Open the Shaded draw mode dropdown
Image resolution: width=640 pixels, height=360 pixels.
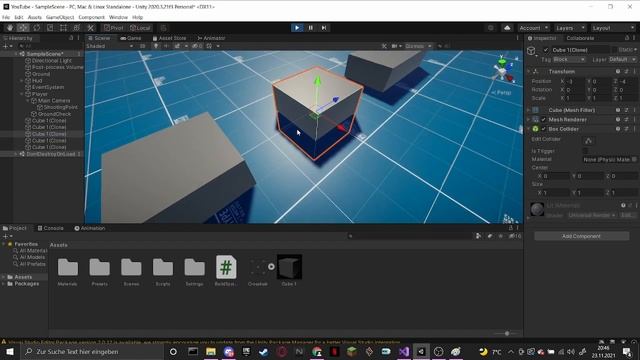tap(109, 46)
